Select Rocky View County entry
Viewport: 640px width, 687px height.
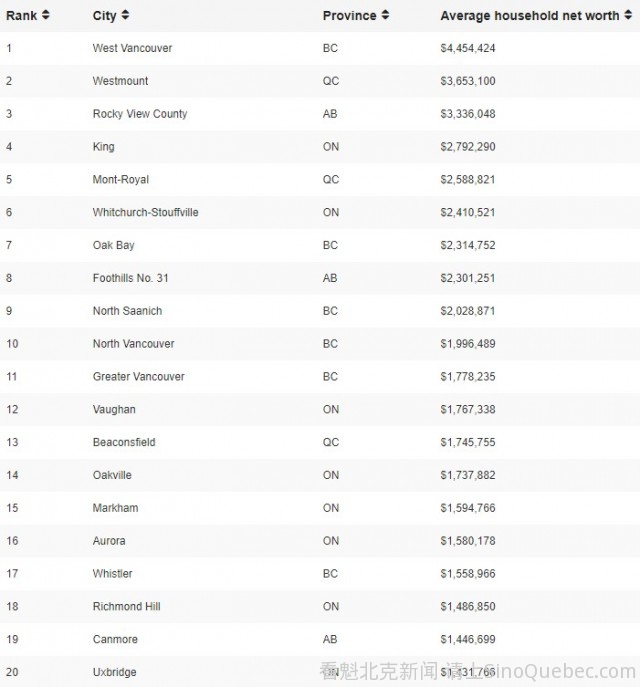(140, 114)
